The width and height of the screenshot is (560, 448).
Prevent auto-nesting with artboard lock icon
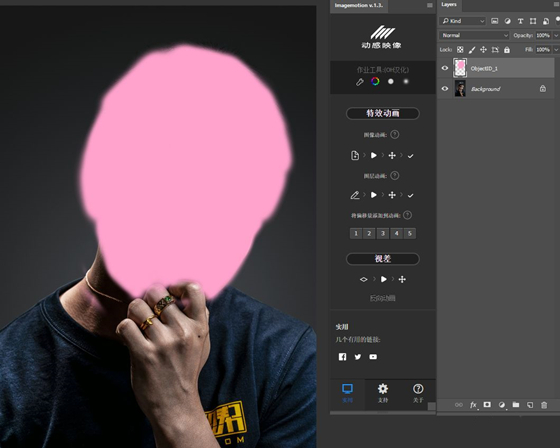coord(495,50)
